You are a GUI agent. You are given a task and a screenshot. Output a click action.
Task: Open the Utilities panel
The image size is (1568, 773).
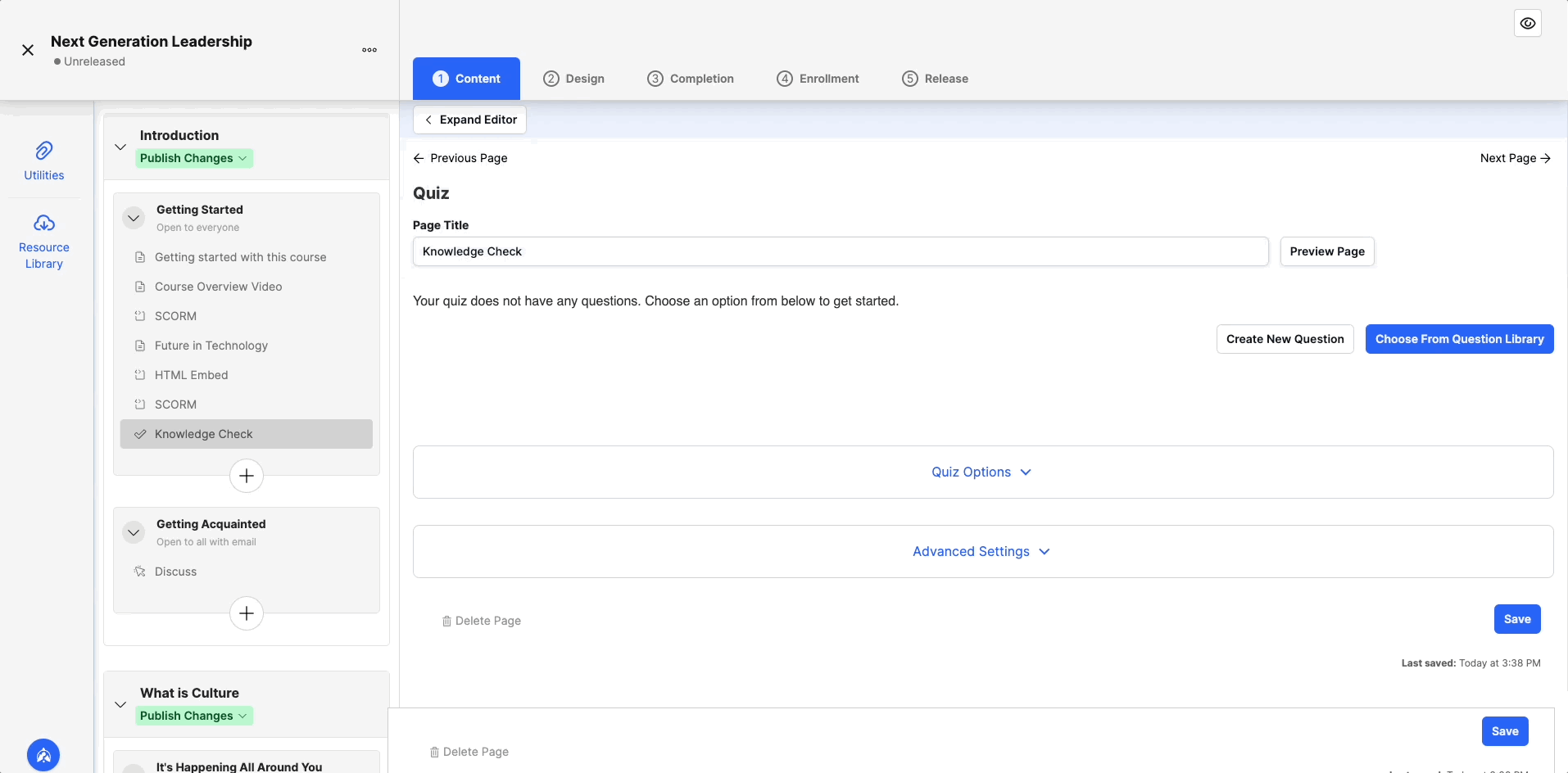click(x=44, y=160)
